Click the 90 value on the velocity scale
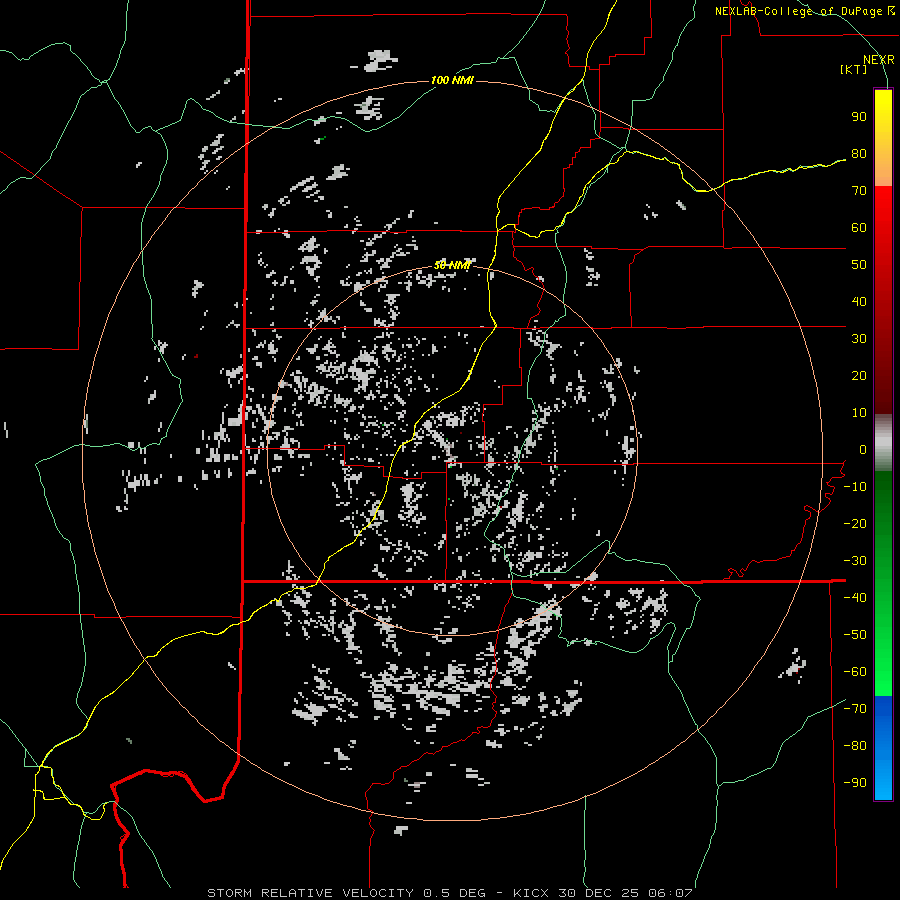900x900 pixels. 859,117
